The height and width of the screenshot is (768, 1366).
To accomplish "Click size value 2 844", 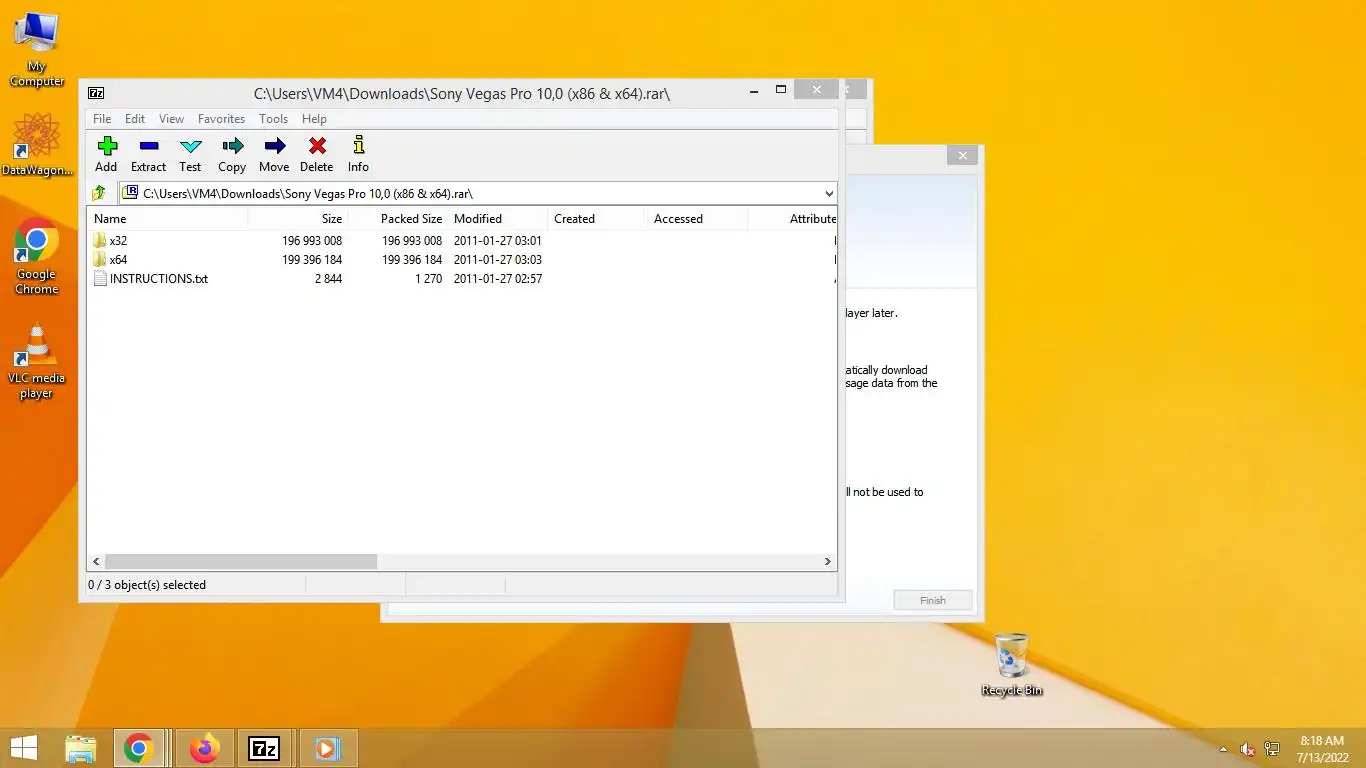I will click(x=328, y=279).
